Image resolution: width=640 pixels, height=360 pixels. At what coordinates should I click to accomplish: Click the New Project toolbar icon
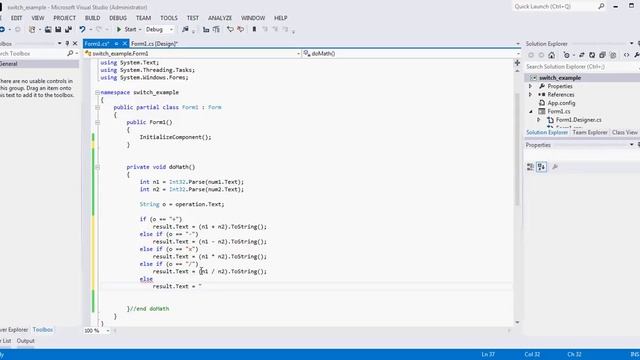(32, 29)
